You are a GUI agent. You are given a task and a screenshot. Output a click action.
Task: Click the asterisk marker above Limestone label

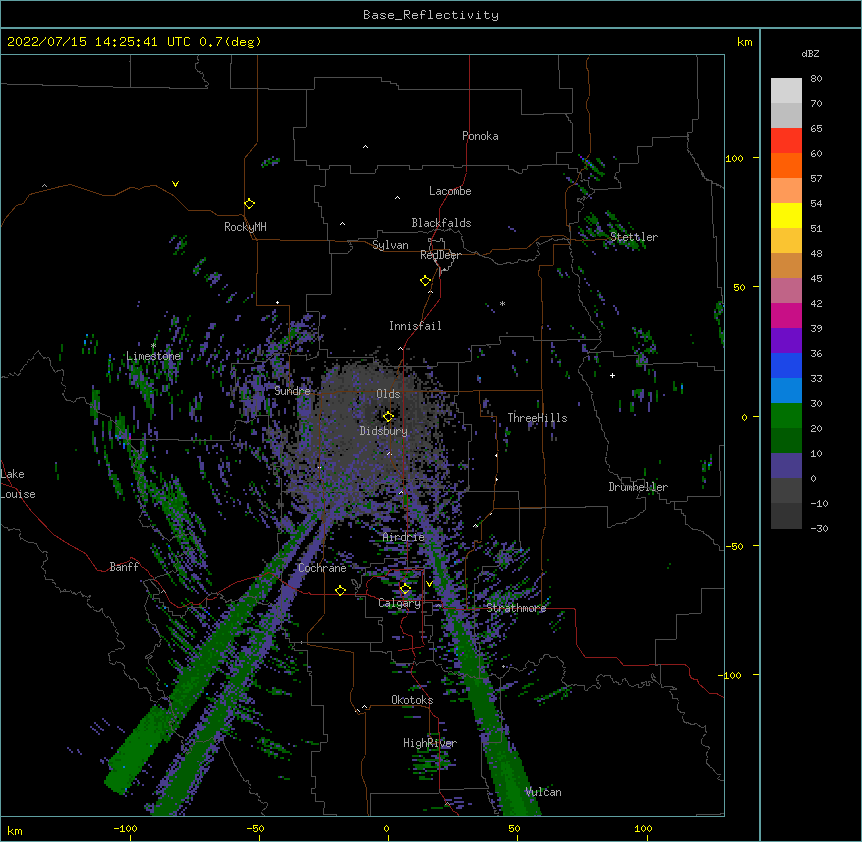coord(153,346)
